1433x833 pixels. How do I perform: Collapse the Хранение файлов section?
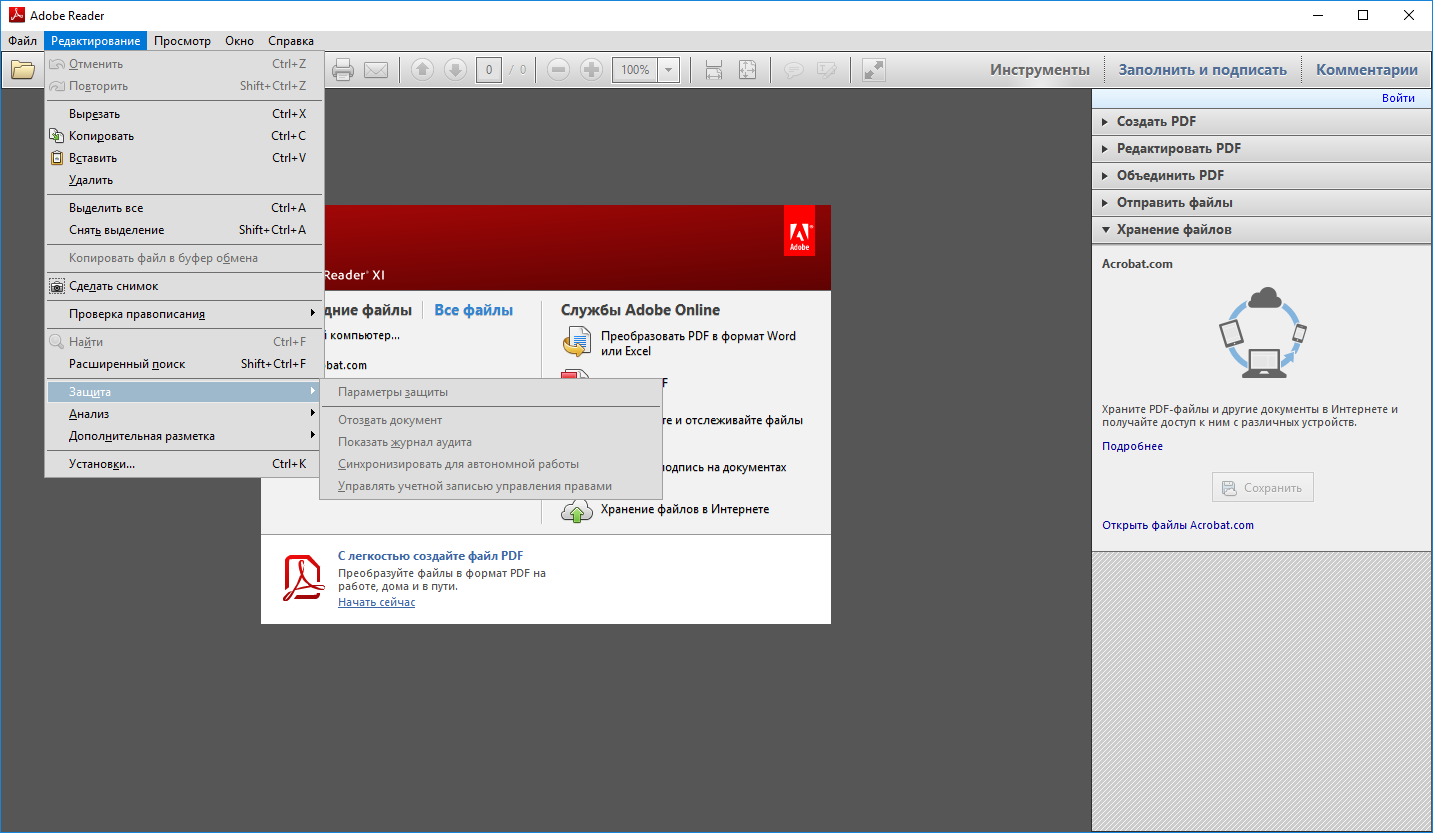tap(1262, 230)
